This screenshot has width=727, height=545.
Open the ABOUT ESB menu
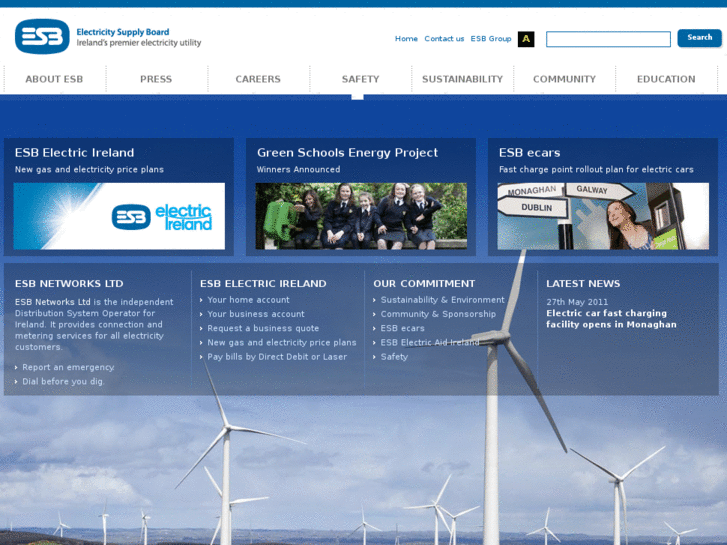coord(54,79)
